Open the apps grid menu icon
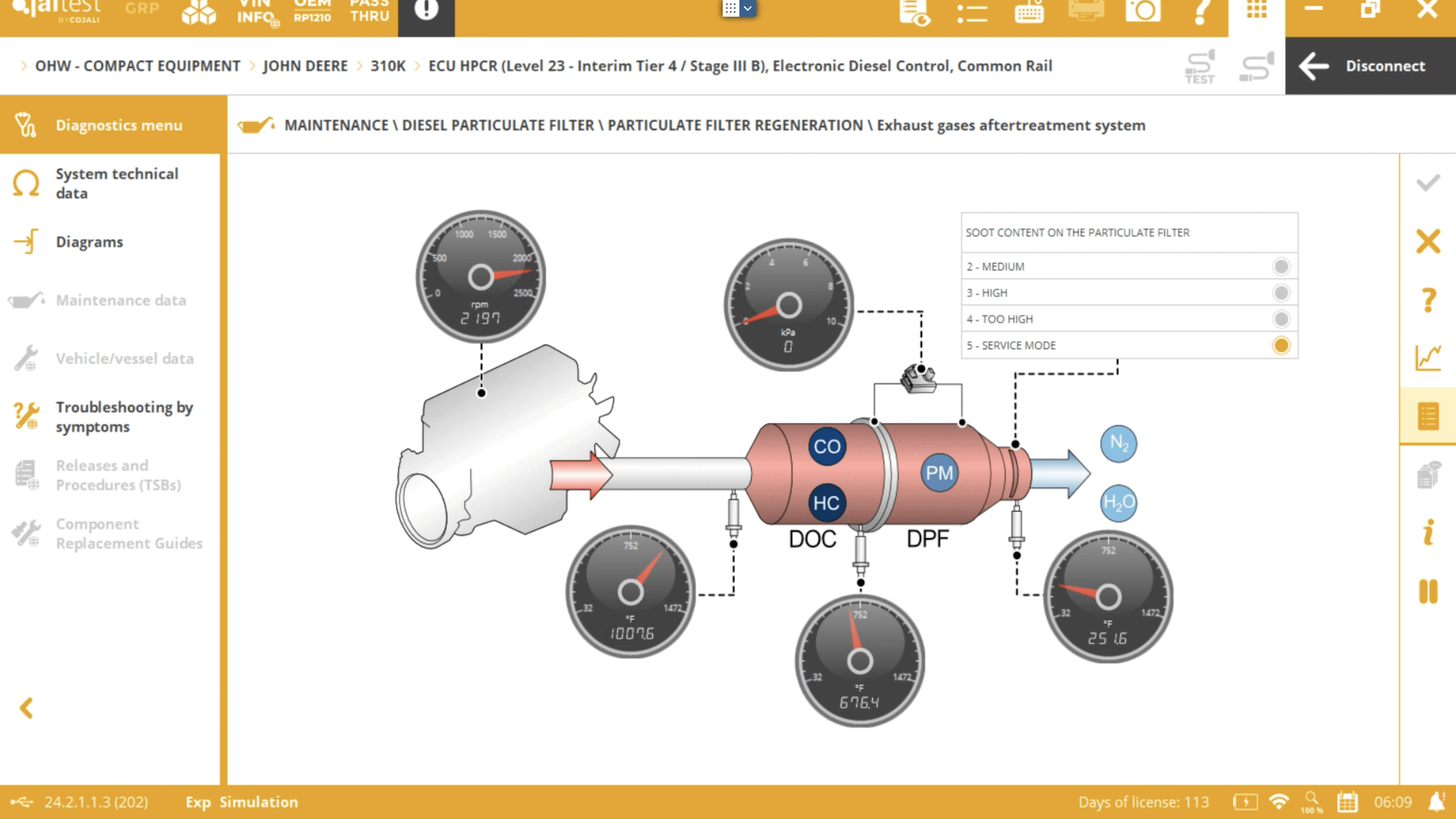This screenshot has height=819, width=1456. 1257,10
